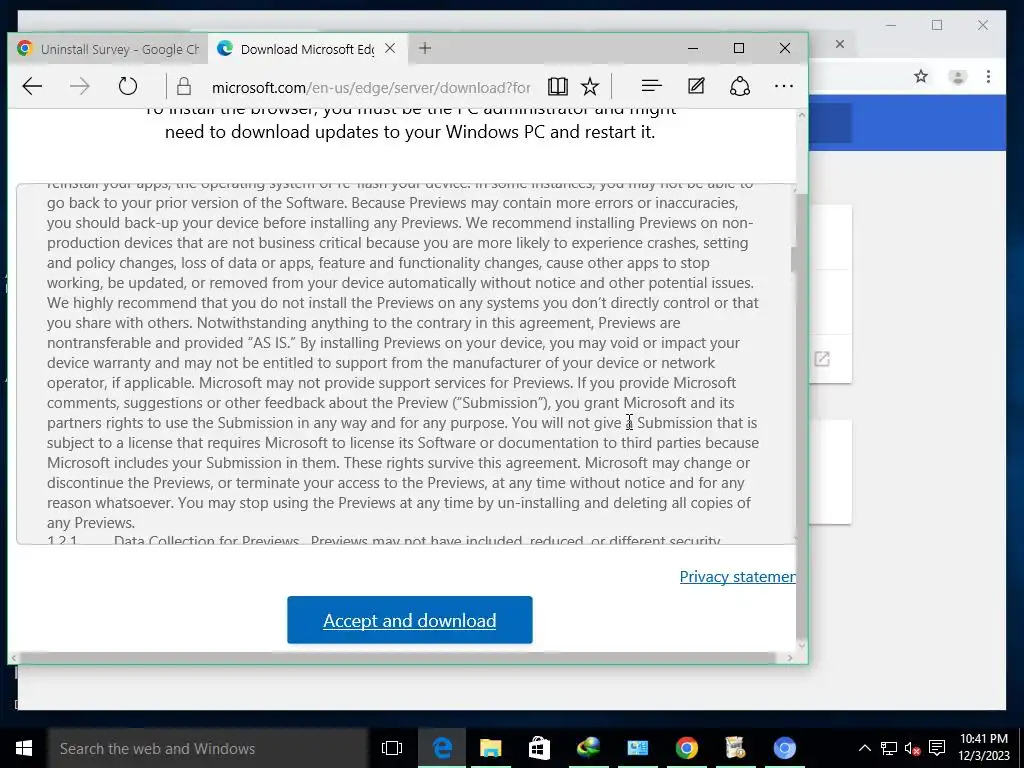Make a Web Note in Edge

pos(696,86)
